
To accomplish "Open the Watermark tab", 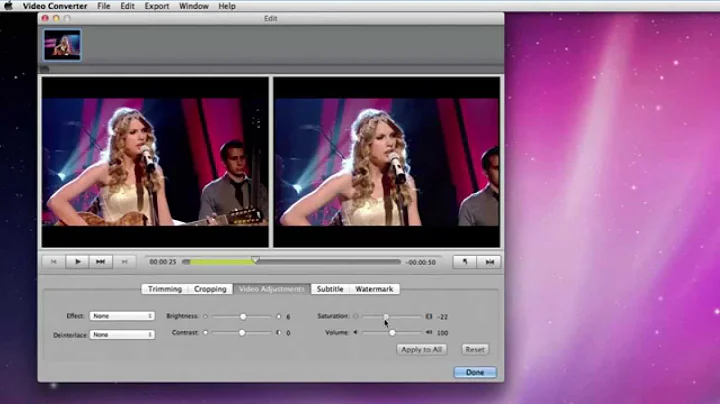I will click(374, 289).
